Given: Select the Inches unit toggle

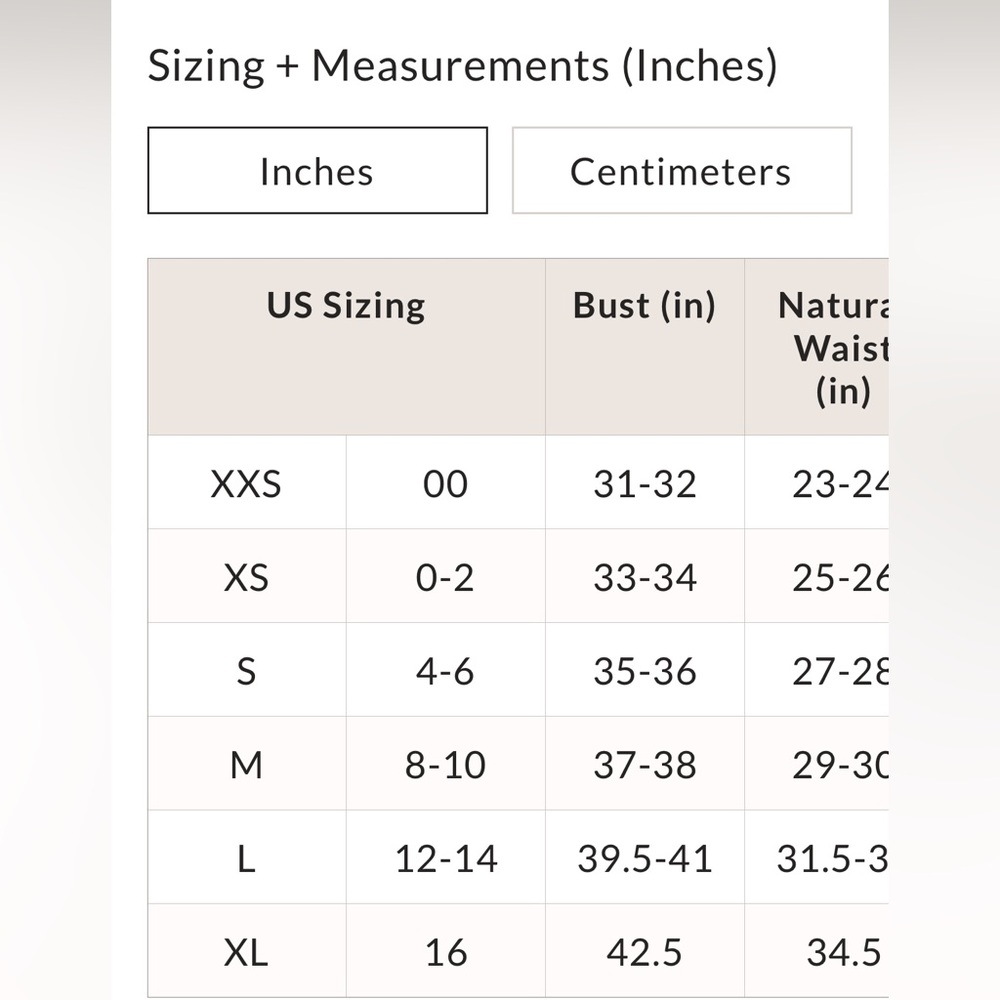Looking at the screenshot, I should 318,170.
